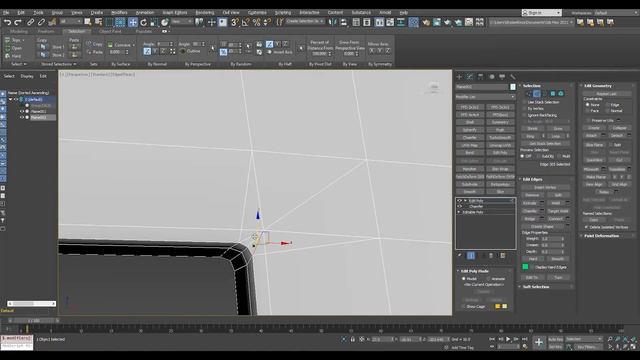Switch to the Object Paint ribbon tab

[110, 31]
